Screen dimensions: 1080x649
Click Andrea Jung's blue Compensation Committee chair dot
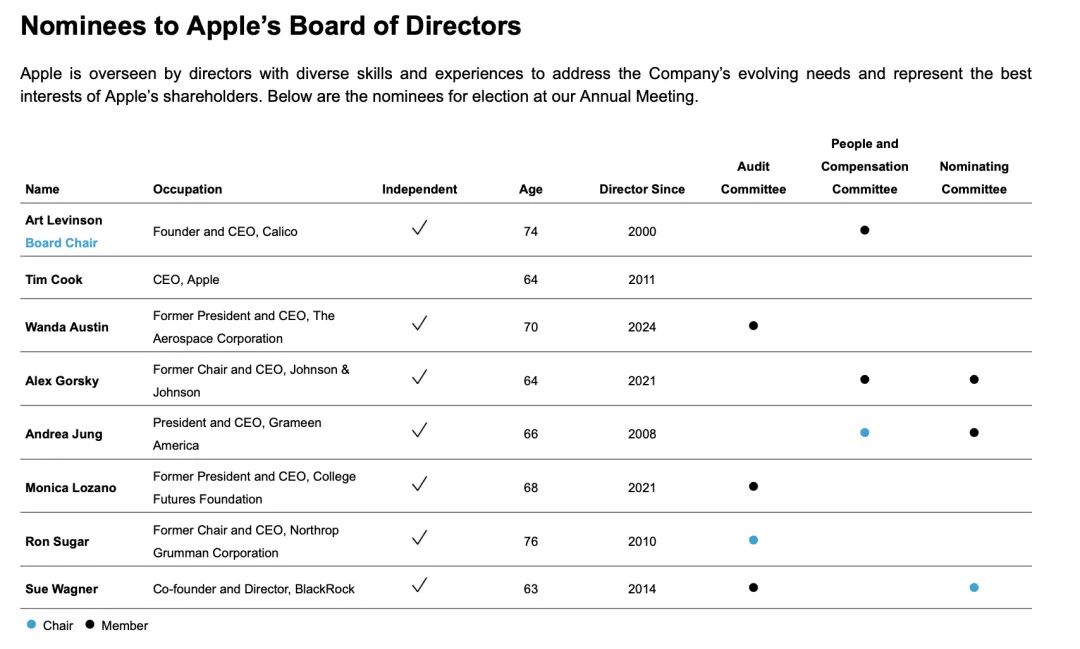pos(864,433)
